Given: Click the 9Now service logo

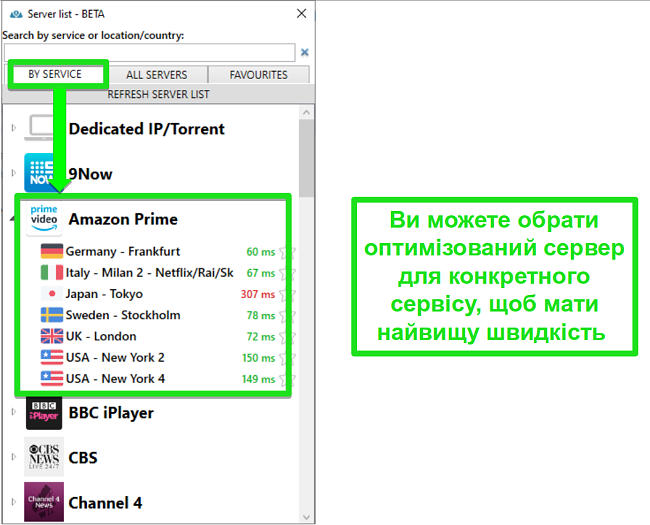Looking at the screenshot, I should [x=42, y=173].
